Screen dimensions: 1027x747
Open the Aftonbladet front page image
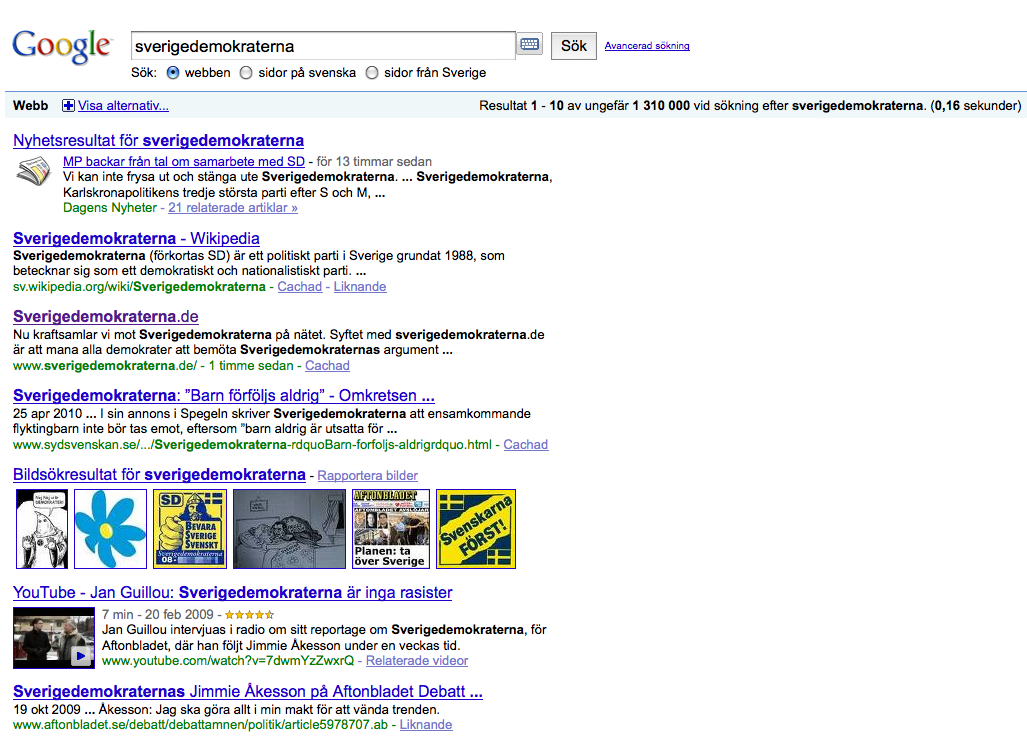pyautogui.click(x=391, y=528)
